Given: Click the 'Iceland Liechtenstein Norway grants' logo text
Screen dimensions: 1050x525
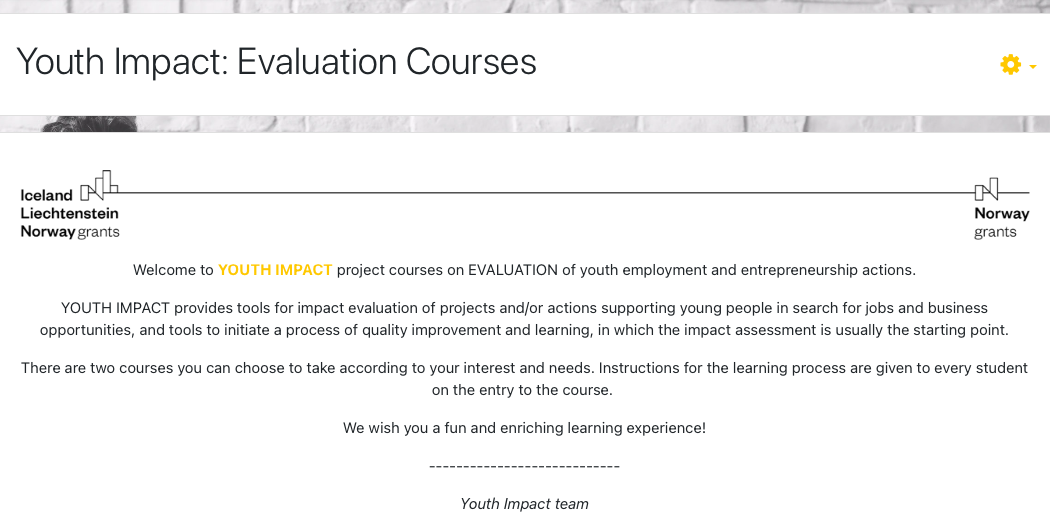Looking at the screenshot, I should click(69, 214).
